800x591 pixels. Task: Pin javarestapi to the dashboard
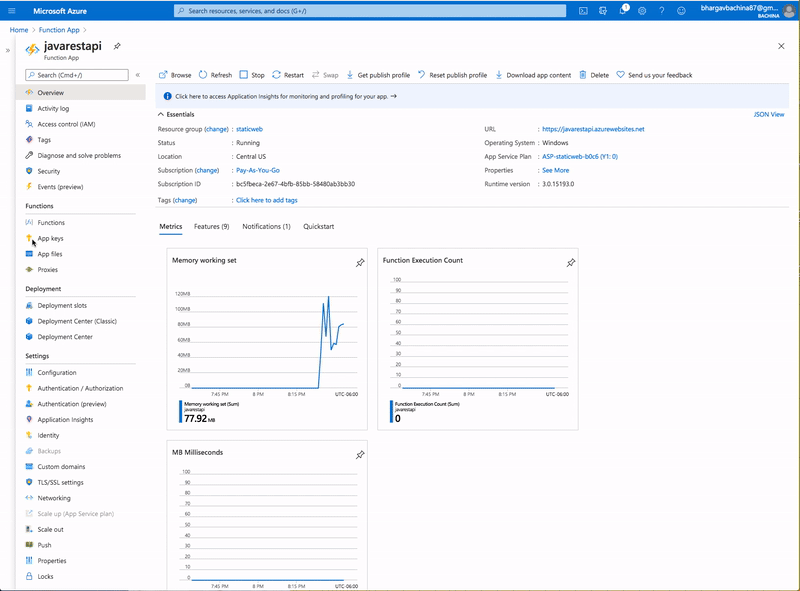(116, 45)
